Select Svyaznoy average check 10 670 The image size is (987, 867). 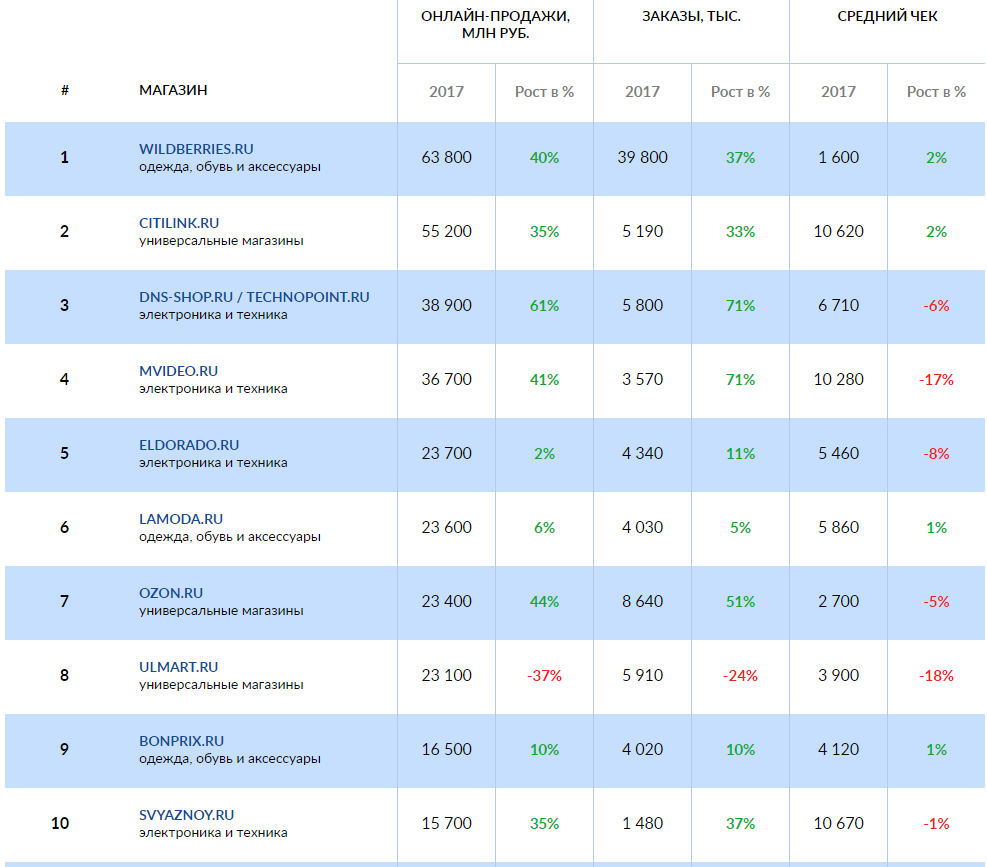tap(838, 823)
